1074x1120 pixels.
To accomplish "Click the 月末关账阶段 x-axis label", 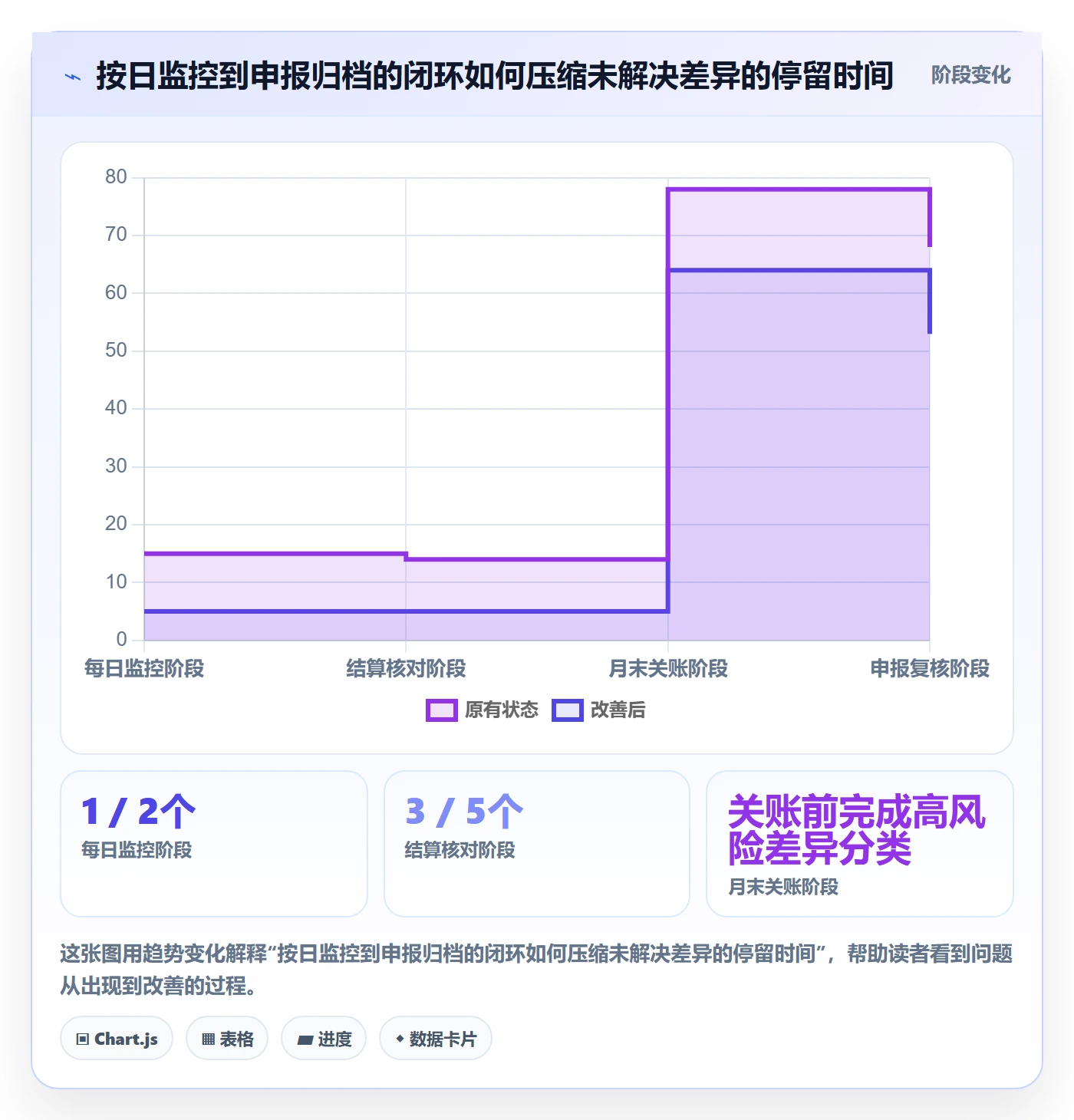I will (668, 668).
